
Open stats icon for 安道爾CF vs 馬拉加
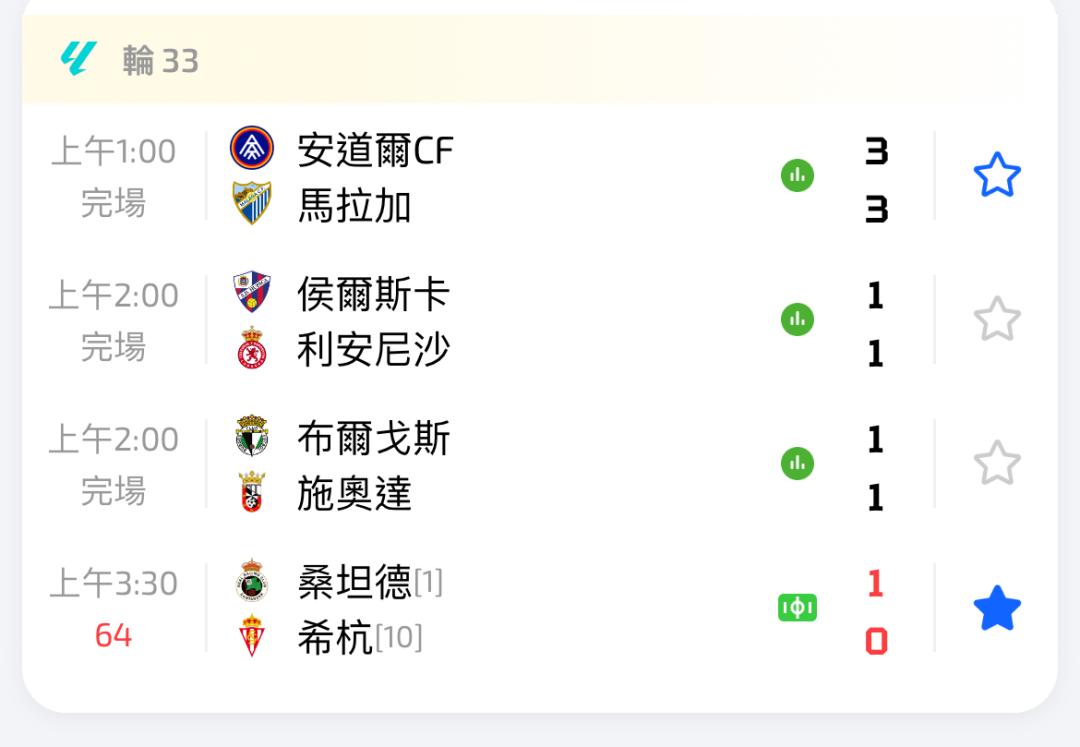(797, 176)
